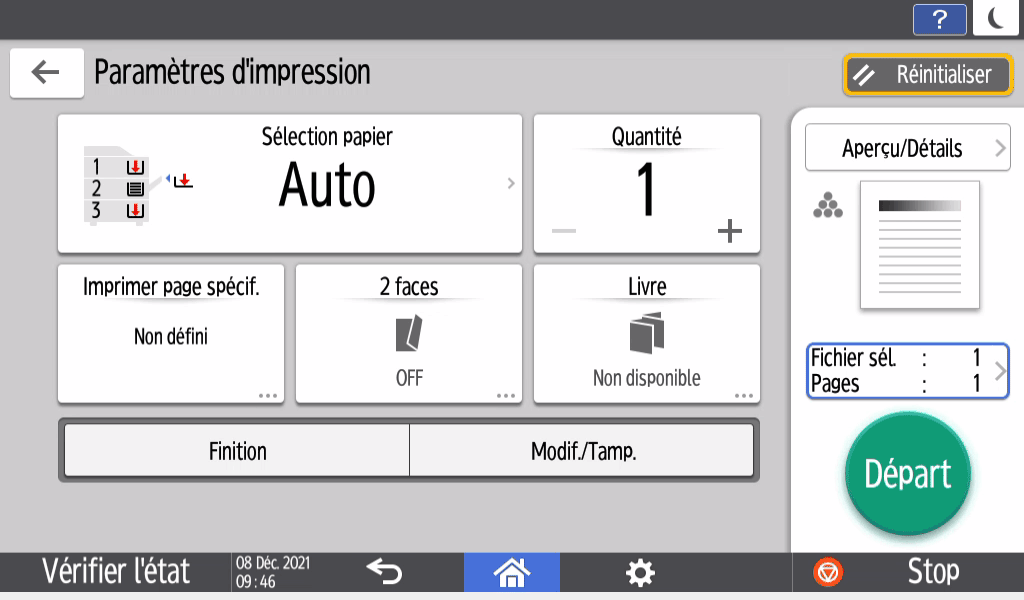Decrease quantity with the minus button

click(564, 232)
